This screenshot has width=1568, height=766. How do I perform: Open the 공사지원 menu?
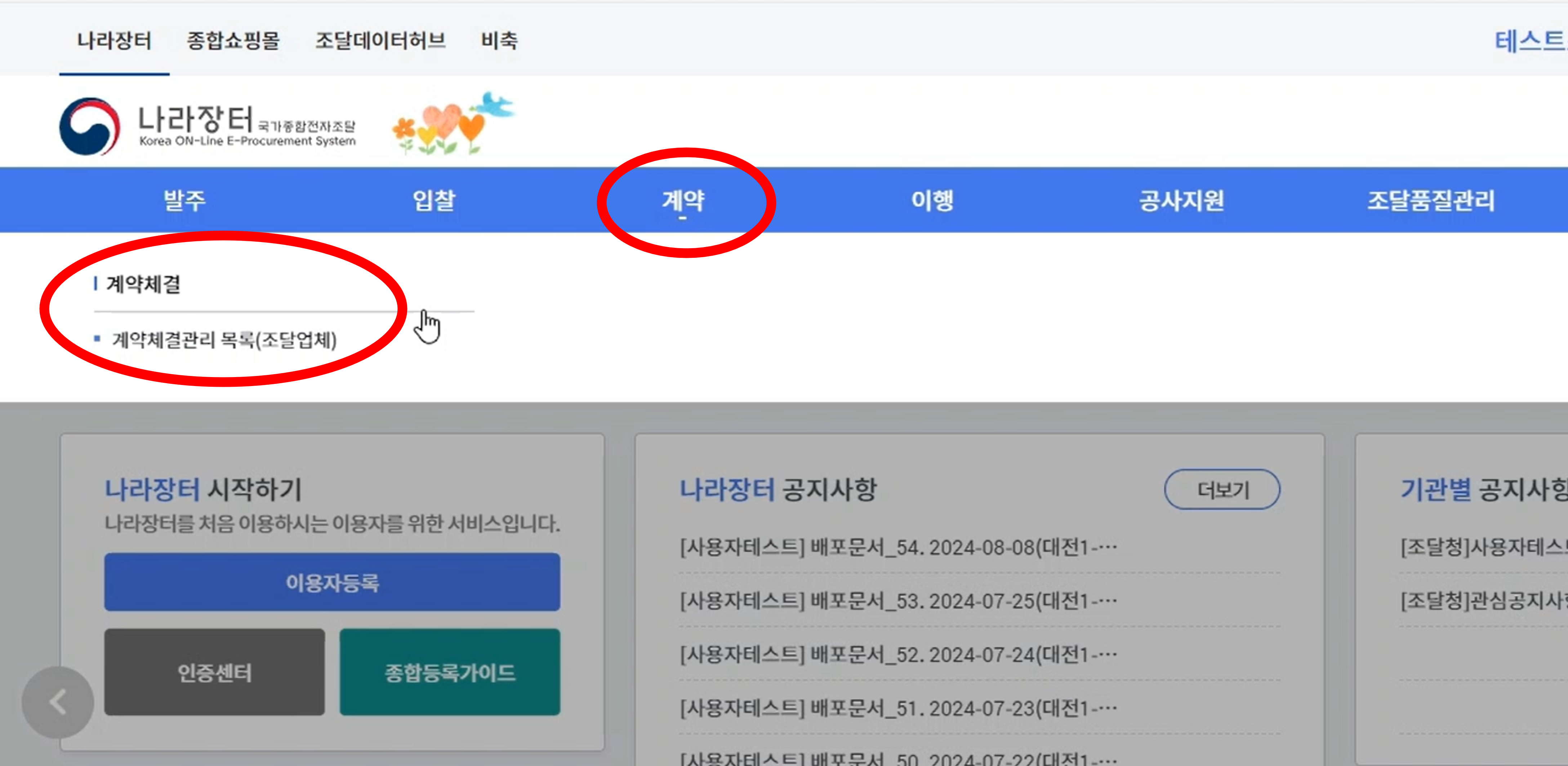coord(1181,200)
